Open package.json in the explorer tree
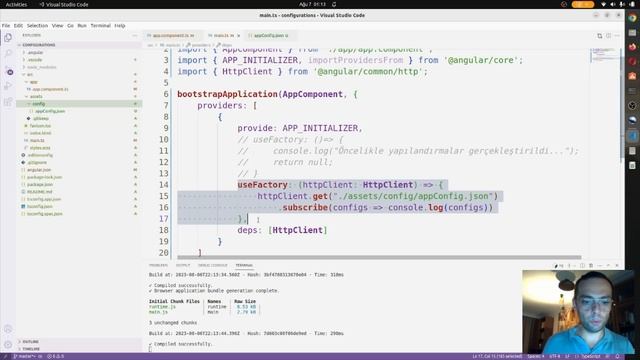 (x=40, y=184)
